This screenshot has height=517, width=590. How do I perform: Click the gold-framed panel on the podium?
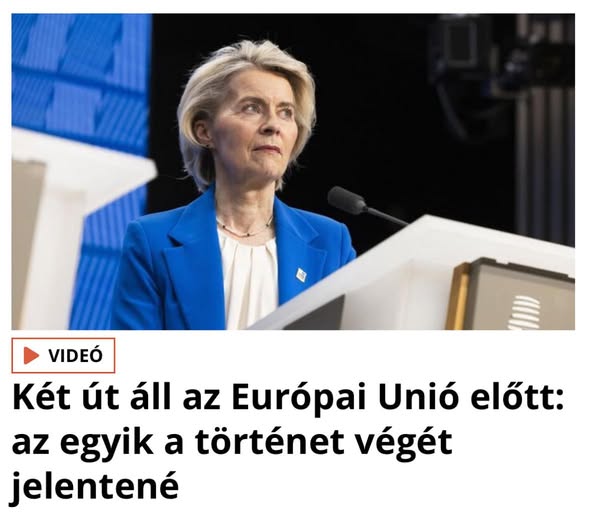click(x=510, y=295)
